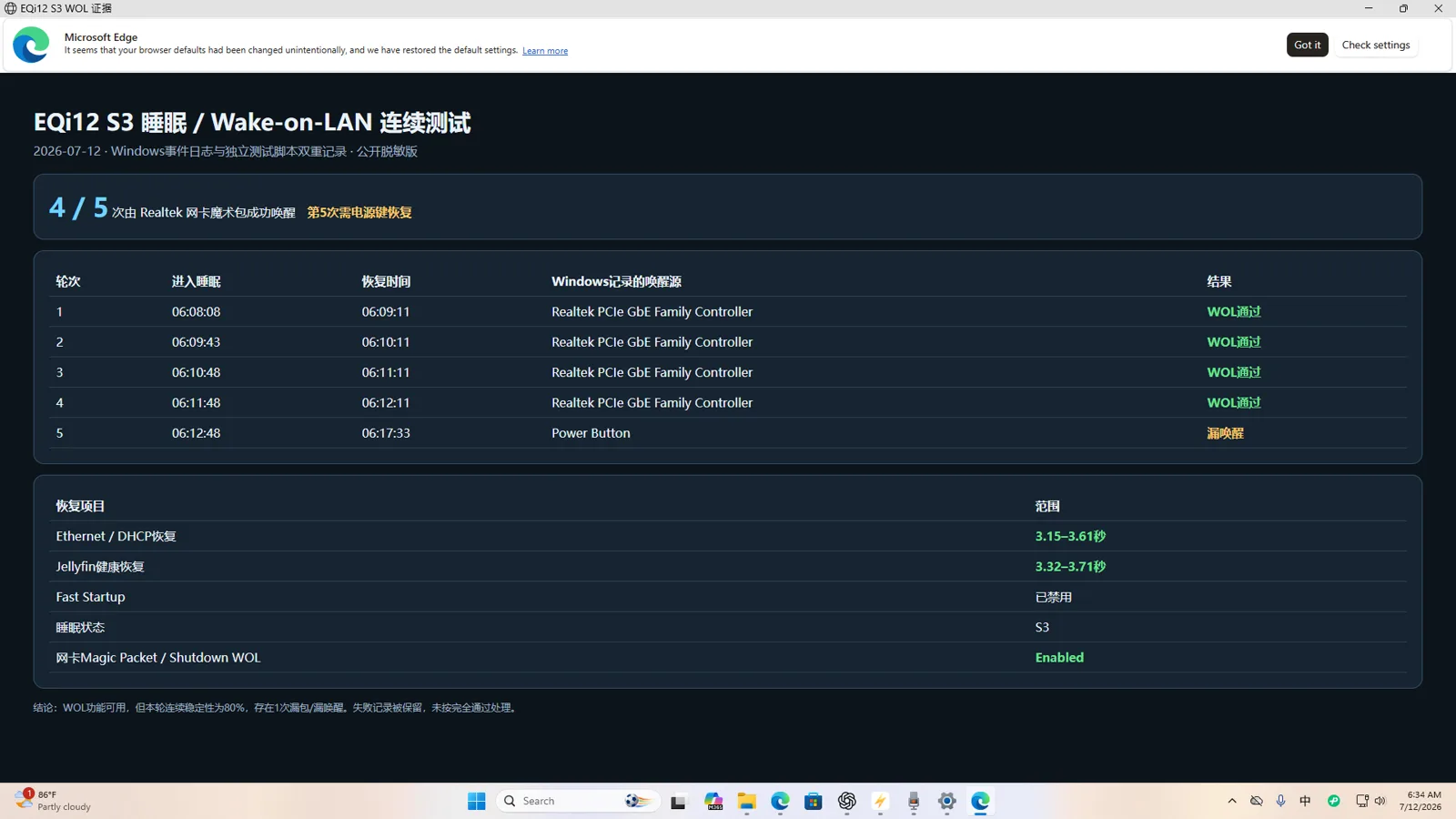The height and width of the screenshot is (819, 1456).
Task: Click the 进入睡眠 column header
Action: 197,281
